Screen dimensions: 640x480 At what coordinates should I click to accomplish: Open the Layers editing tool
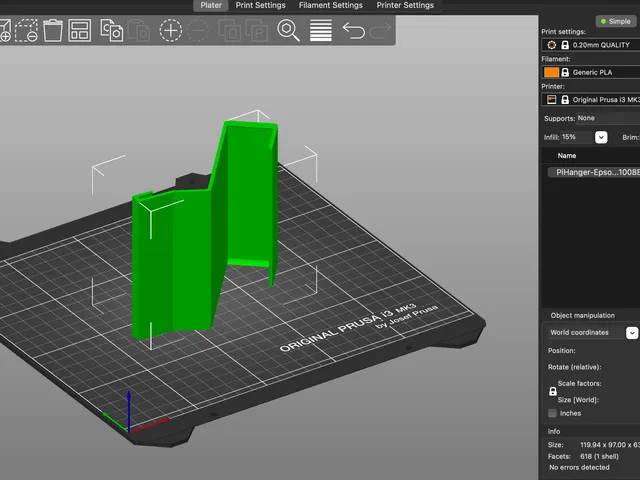[321, 30]
